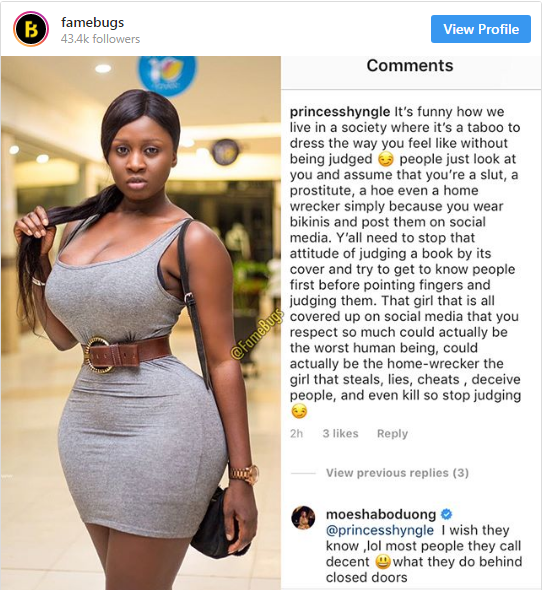
Task: Click the Comments section heading
Action: (410, 65)
